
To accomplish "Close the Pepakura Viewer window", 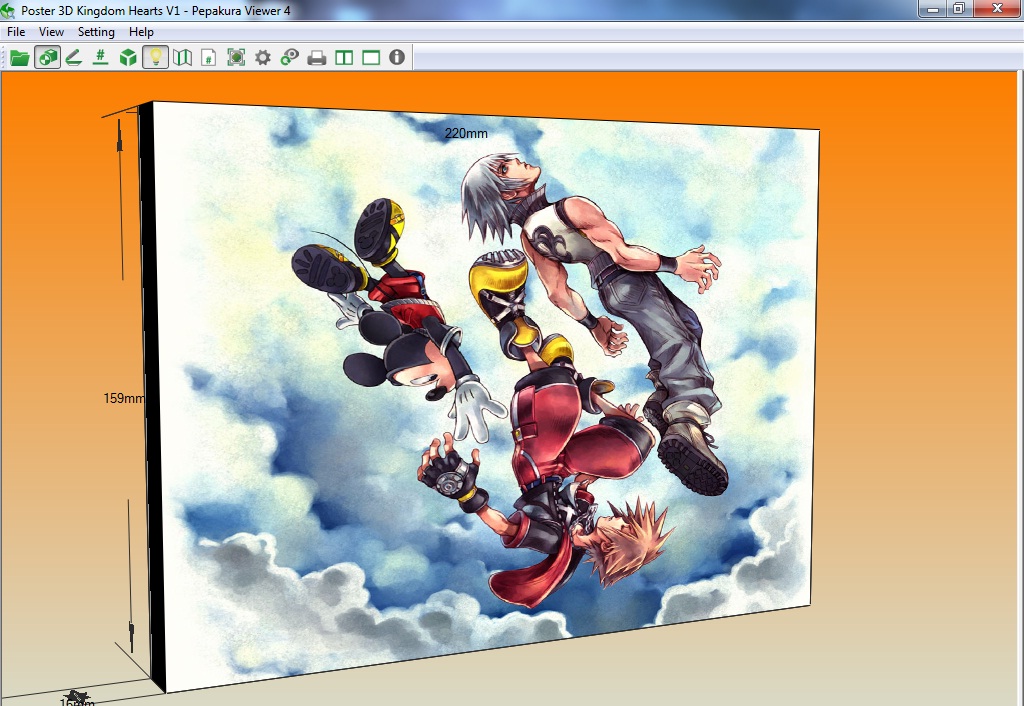I will 998,9.
